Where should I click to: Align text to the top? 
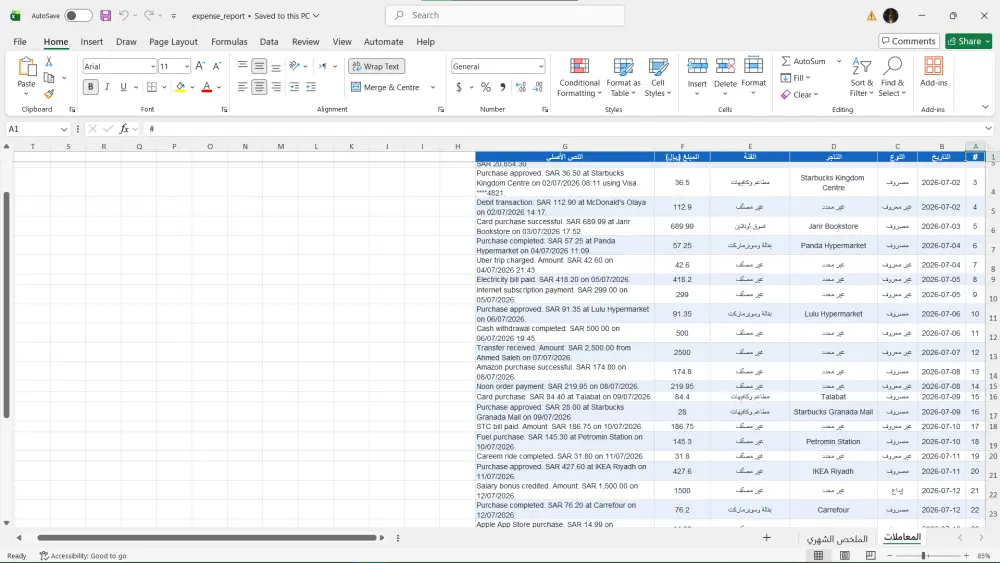click(242, 66)
